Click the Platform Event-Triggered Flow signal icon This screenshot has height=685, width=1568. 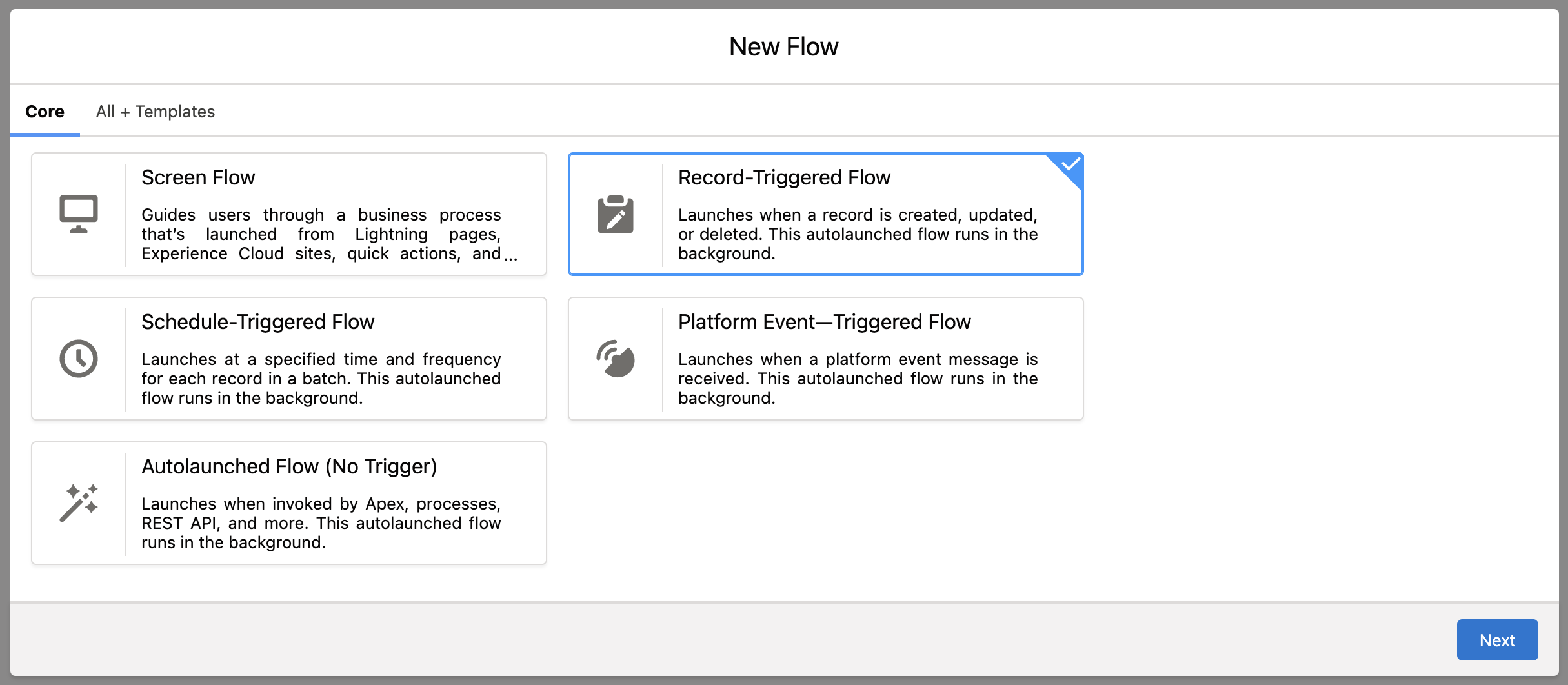pyautogui.click(x=616, y=359)
